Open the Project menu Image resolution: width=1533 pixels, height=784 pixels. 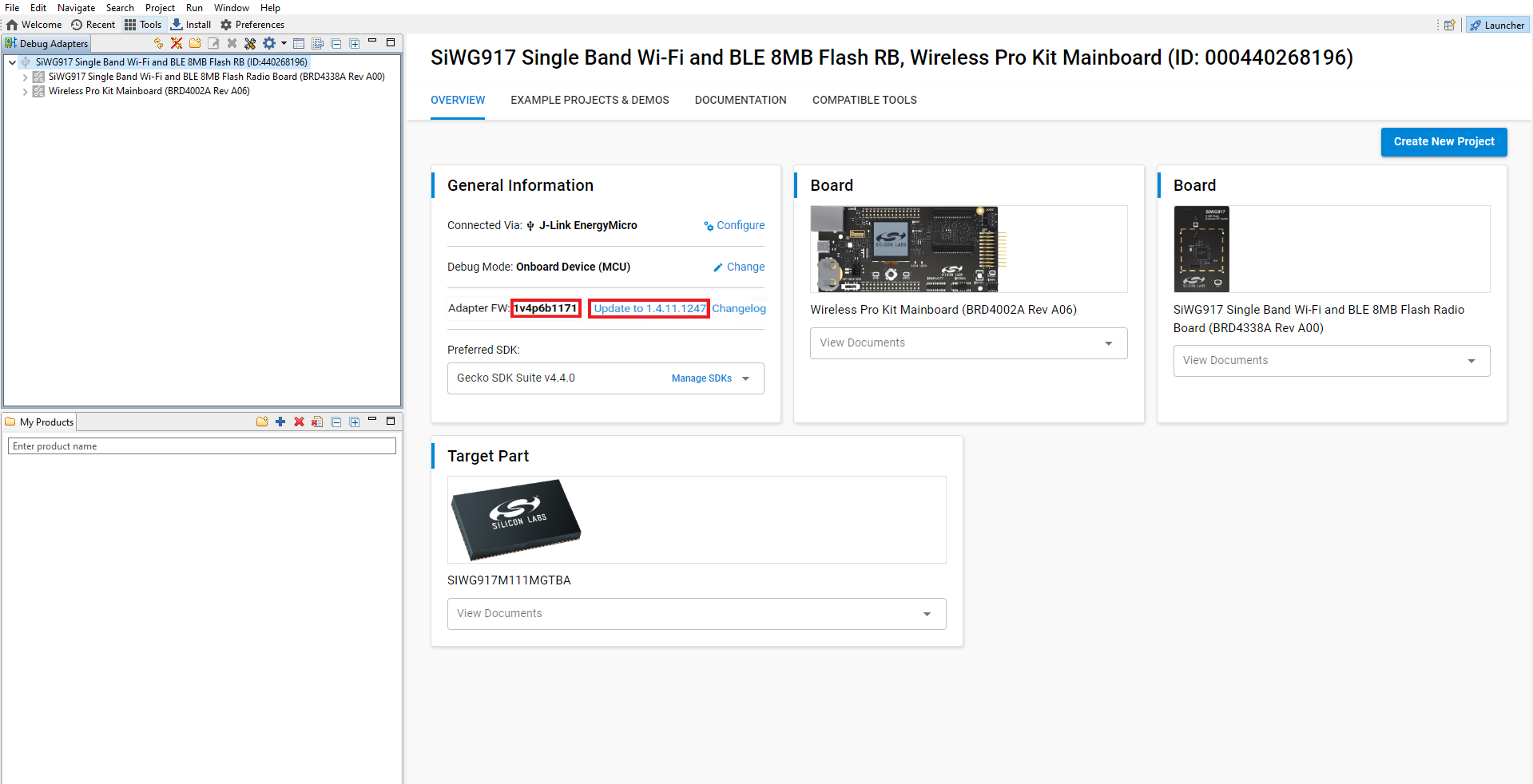(160, 8)
